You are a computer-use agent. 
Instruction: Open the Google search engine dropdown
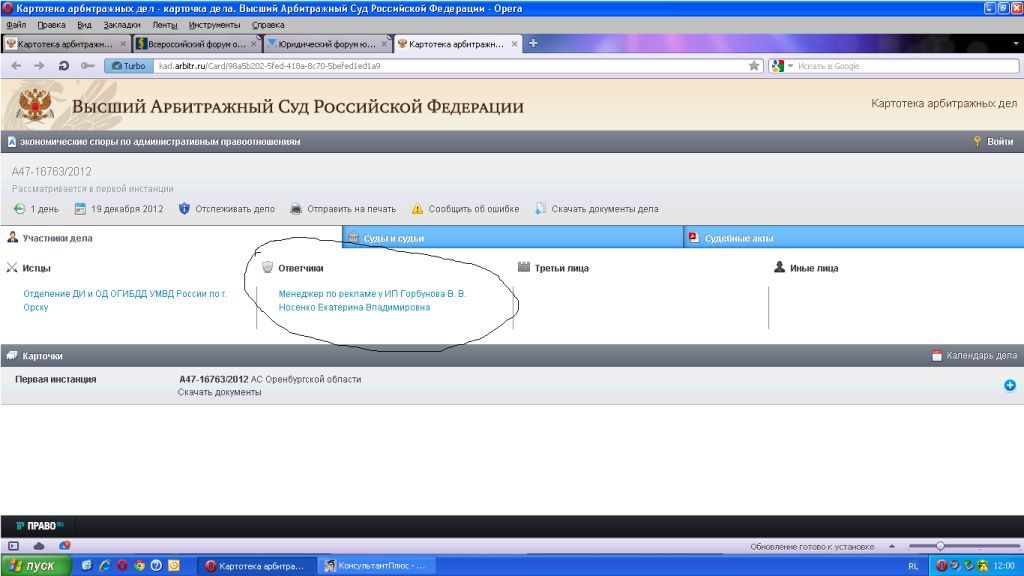[781, 66]
